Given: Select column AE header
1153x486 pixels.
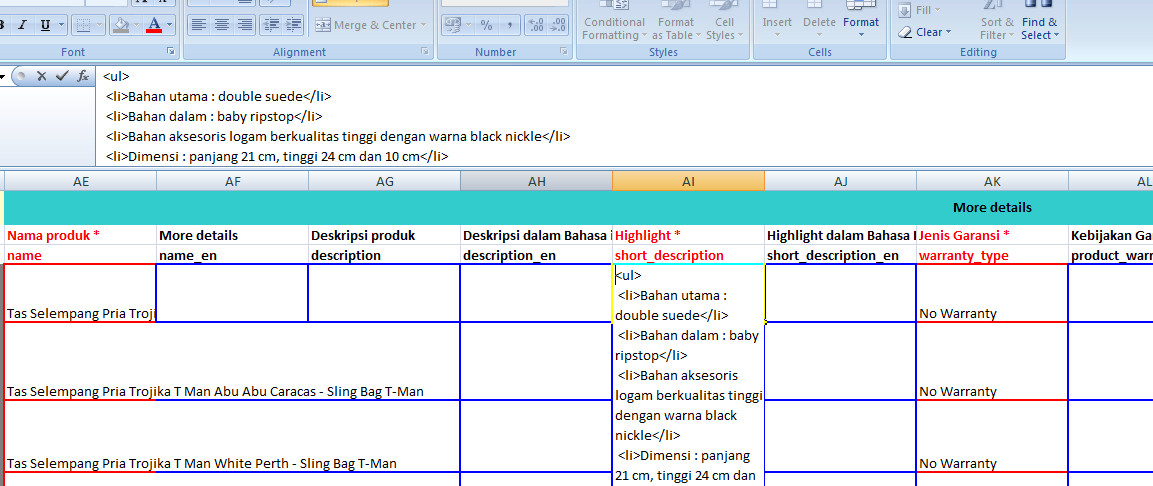Looking at the screenshot, I should pyautogui.click(x=81, y=182).
